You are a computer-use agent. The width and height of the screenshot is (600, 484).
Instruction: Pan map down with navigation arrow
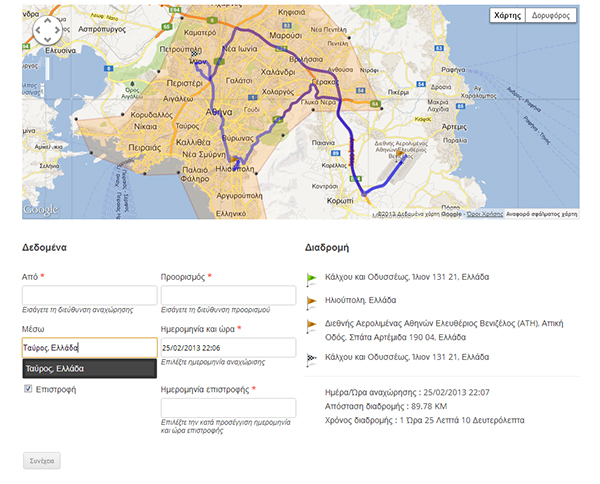[x=47, y=39]
